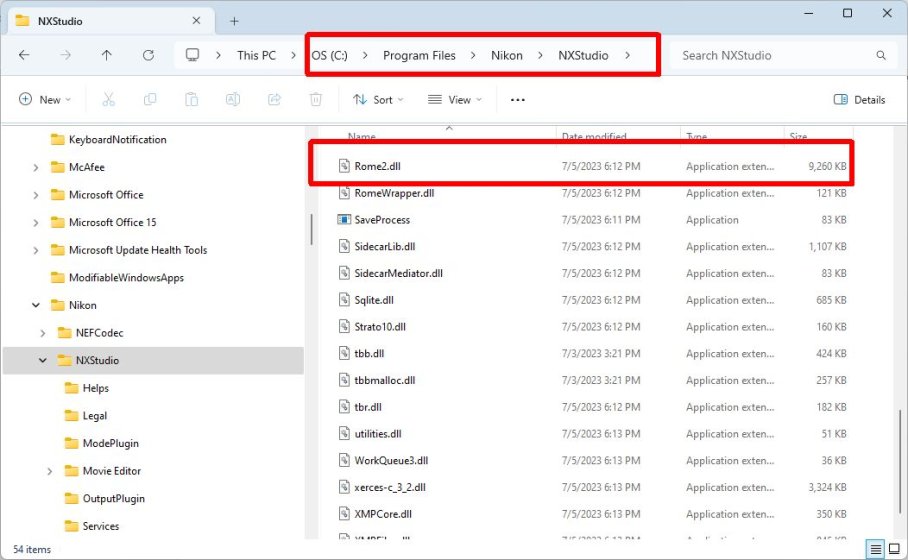Screen dimensions: 908x560
Task: Click the Rename icon in toolbar
Action: pyautogui.click(x=232, y=100)
